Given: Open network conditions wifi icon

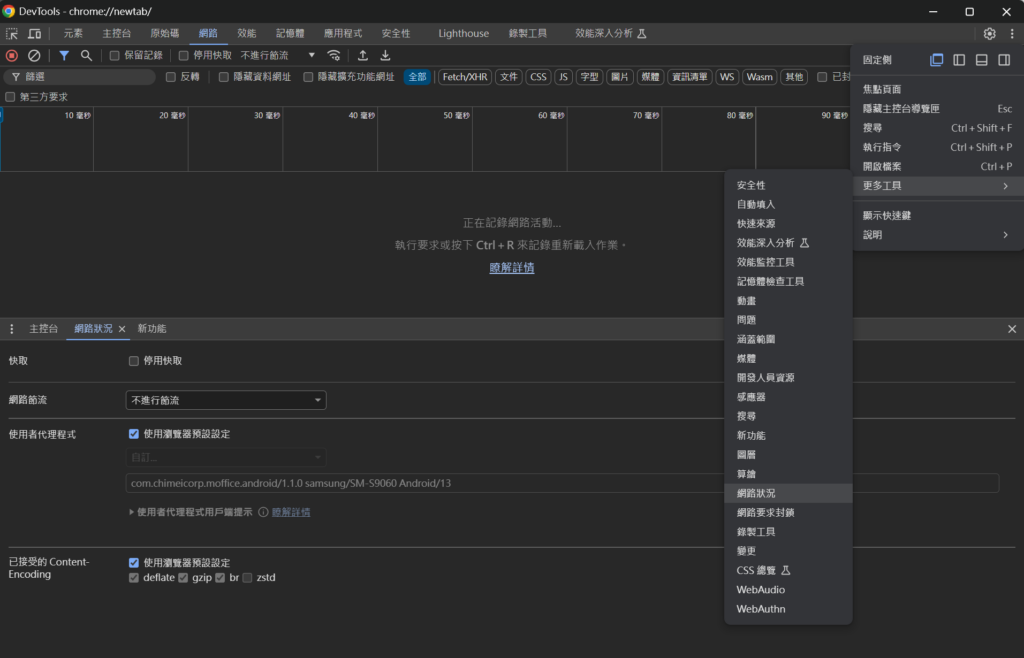Looking at the screenshot, I should (334, 55).
